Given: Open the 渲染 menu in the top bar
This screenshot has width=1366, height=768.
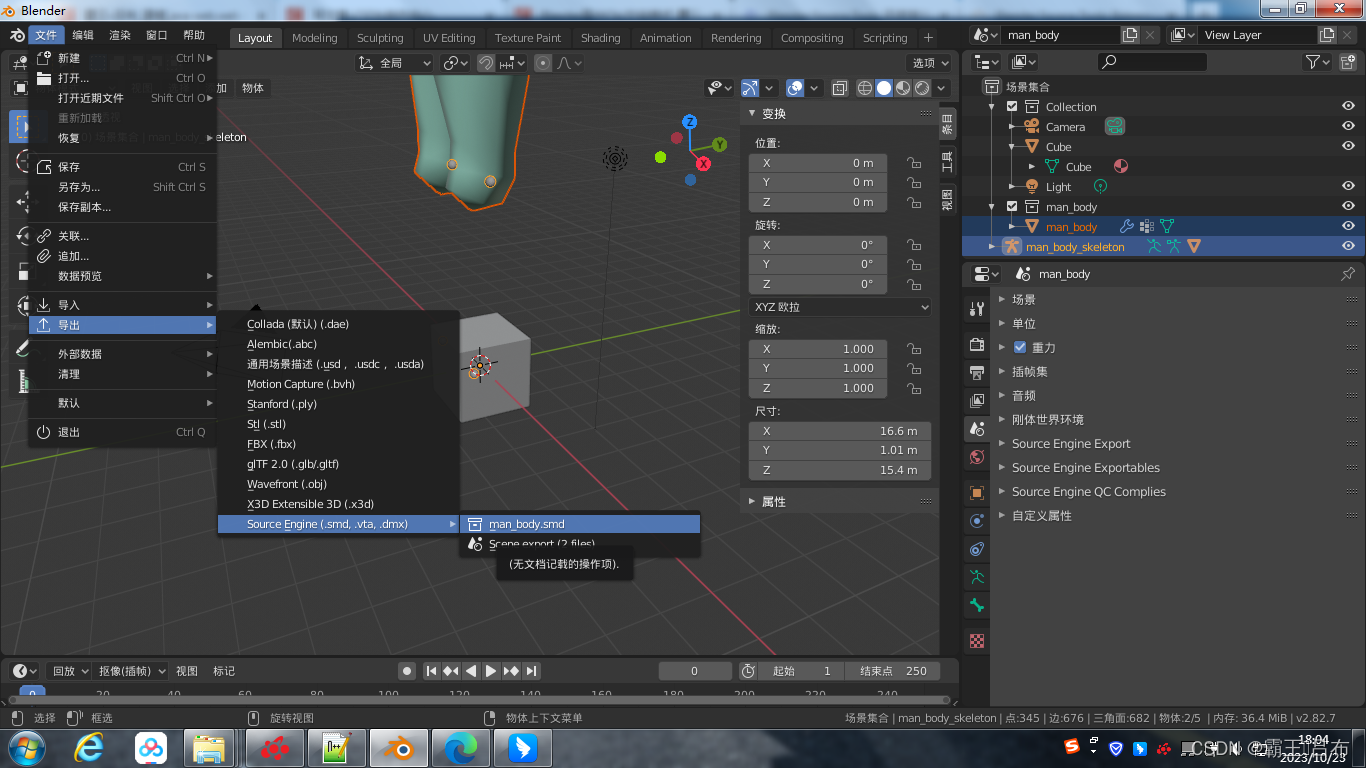Looking at the screenshot, I should (119, 34).
